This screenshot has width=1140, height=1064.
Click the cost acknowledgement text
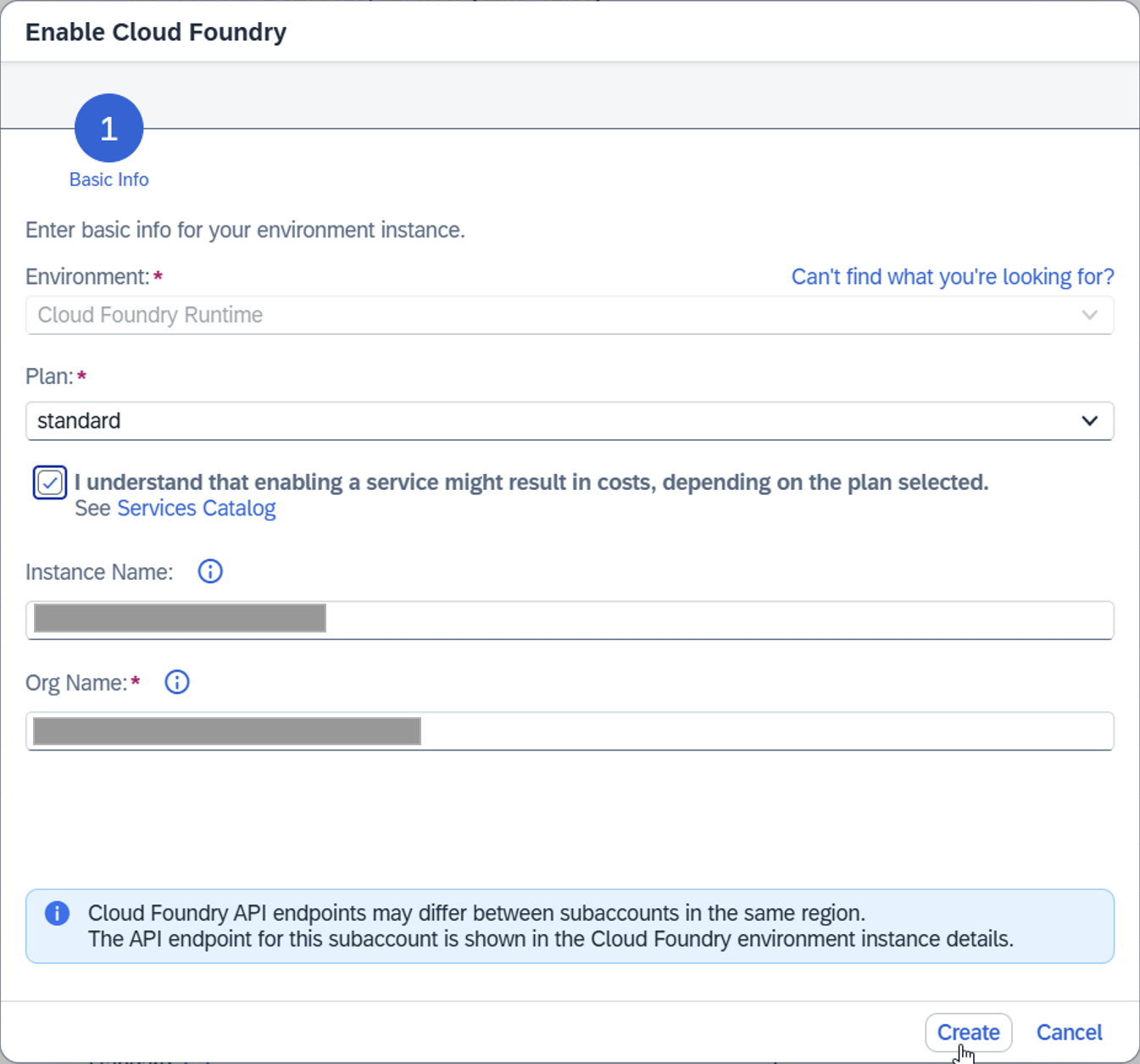click(x=531, y=482)
